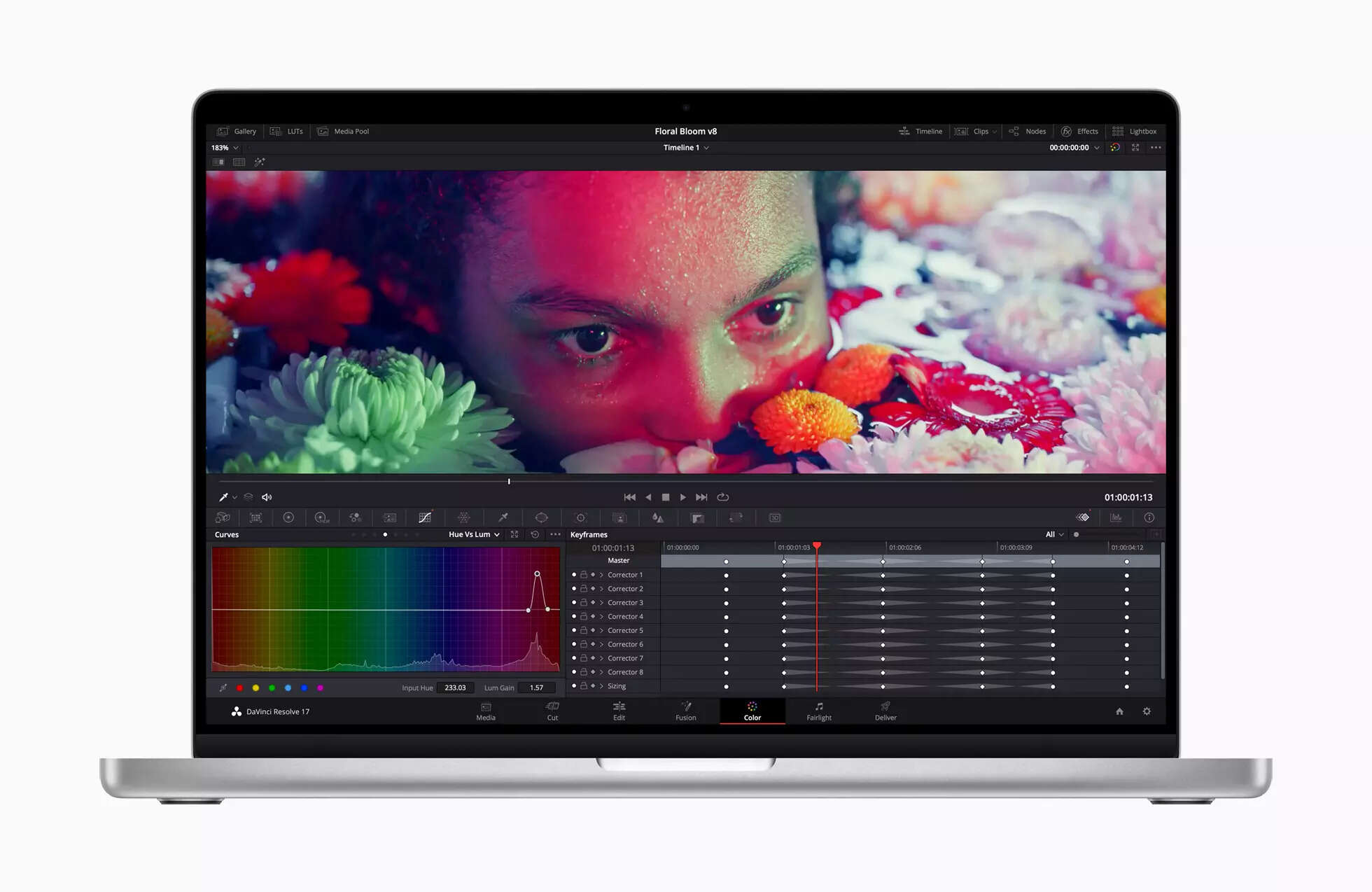Select the green hue preset swatch
1372x892 pixels.
pos(272,688)
